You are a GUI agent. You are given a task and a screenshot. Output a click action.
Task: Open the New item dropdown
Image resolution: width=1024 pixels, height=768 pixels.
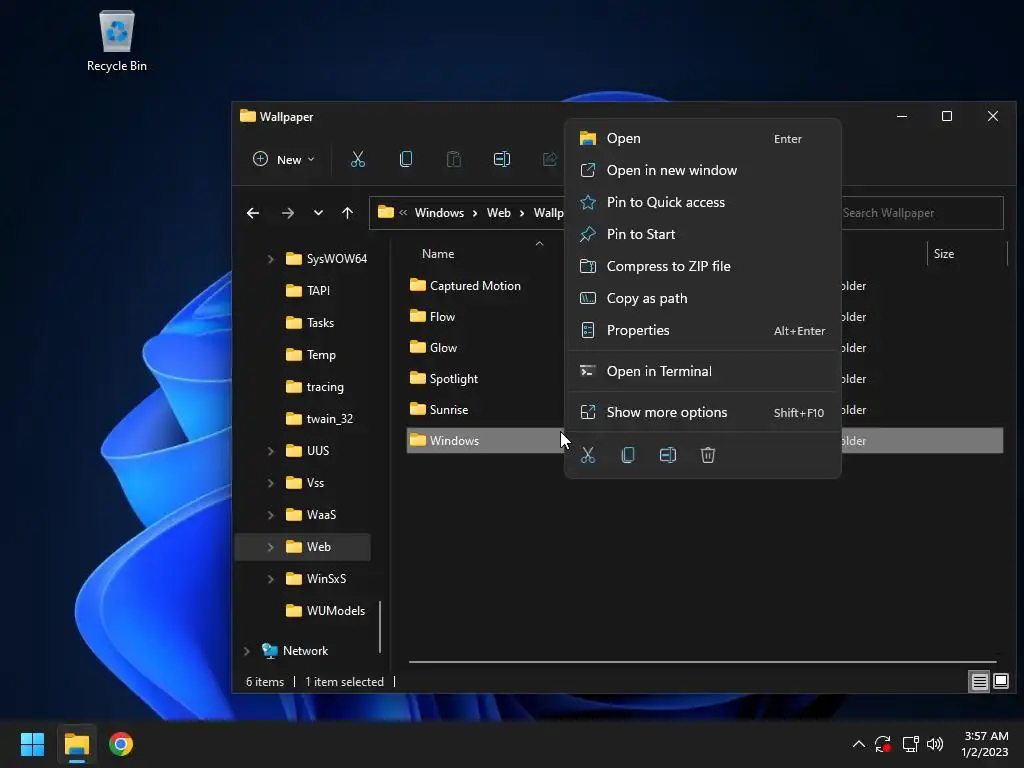(283, 159)
